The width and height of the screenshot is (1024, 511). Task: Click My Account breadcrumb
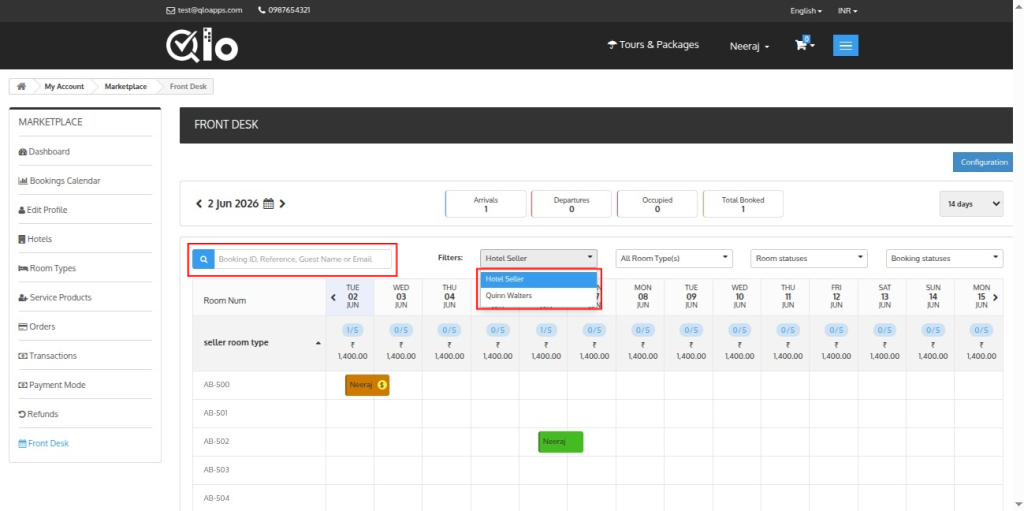[64, 86]
